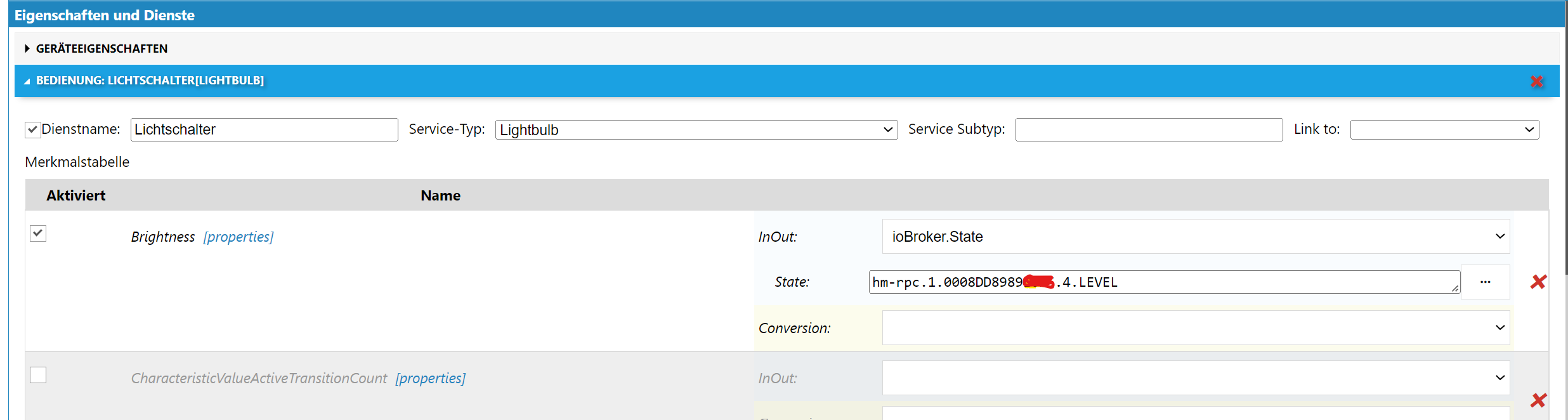Open the Brightness Conversion dropdown
This screenshot has width=1568, height=420.
[1195, 328]
